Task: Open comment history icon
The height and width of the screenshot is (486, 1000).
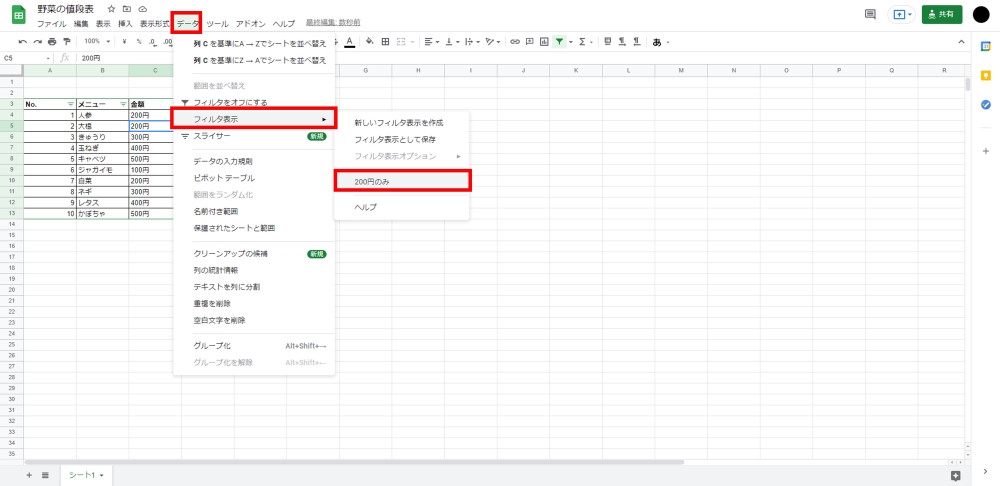Action: pyautogui.click(x=870, y=14)
